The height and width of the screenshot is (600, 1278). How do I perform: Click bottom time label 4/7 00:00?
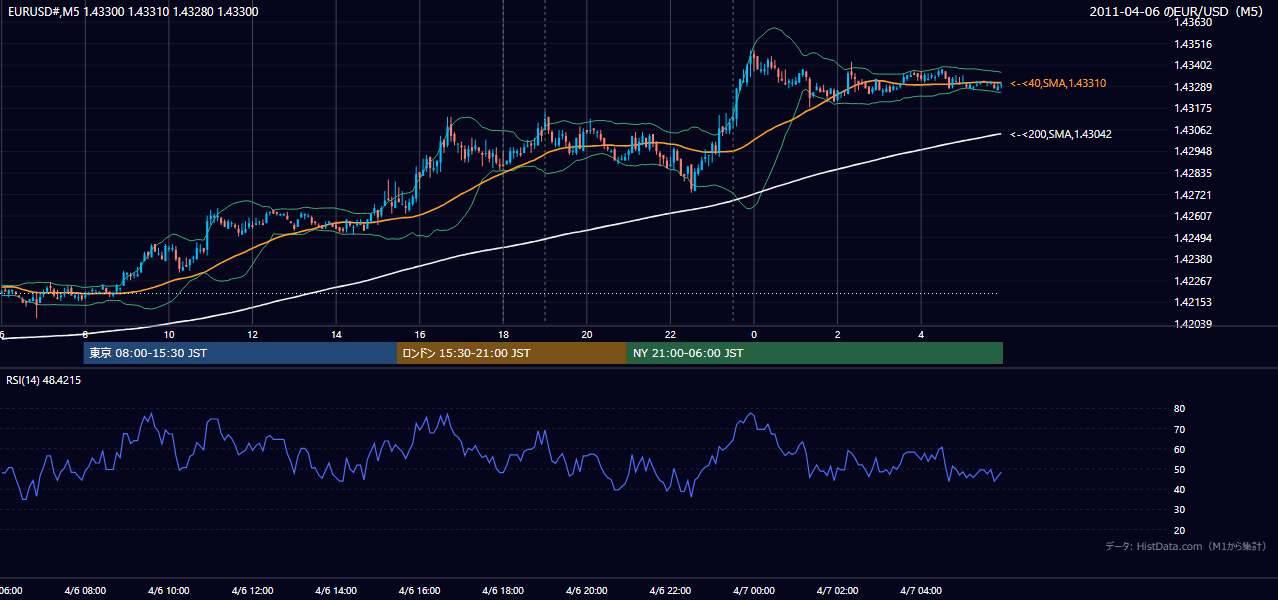pyautogui.click(x=753, y=591)
